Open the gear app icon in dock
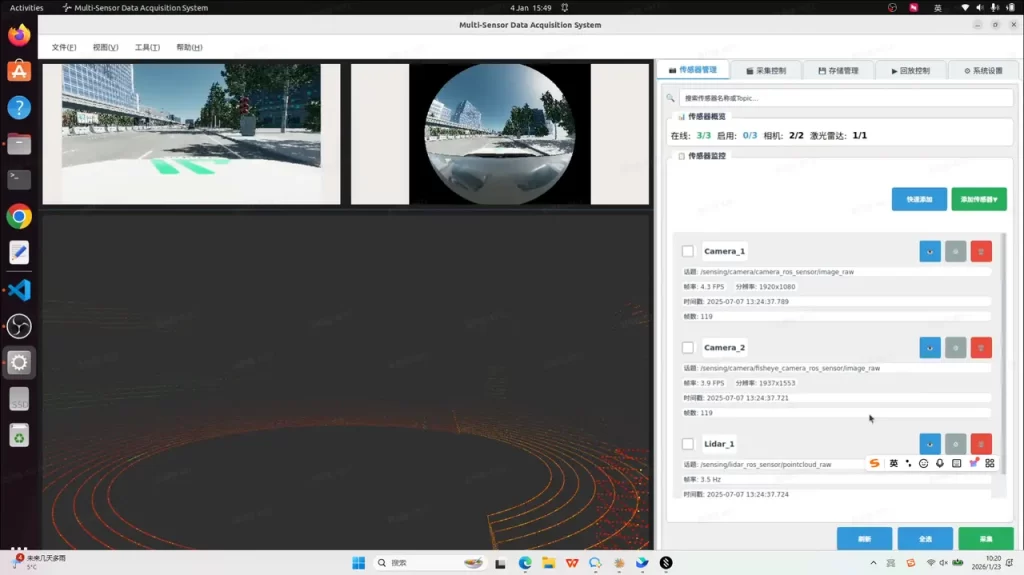Viewport: 1024px width, 575px height. pyautogui.click(x=19, y=362)
